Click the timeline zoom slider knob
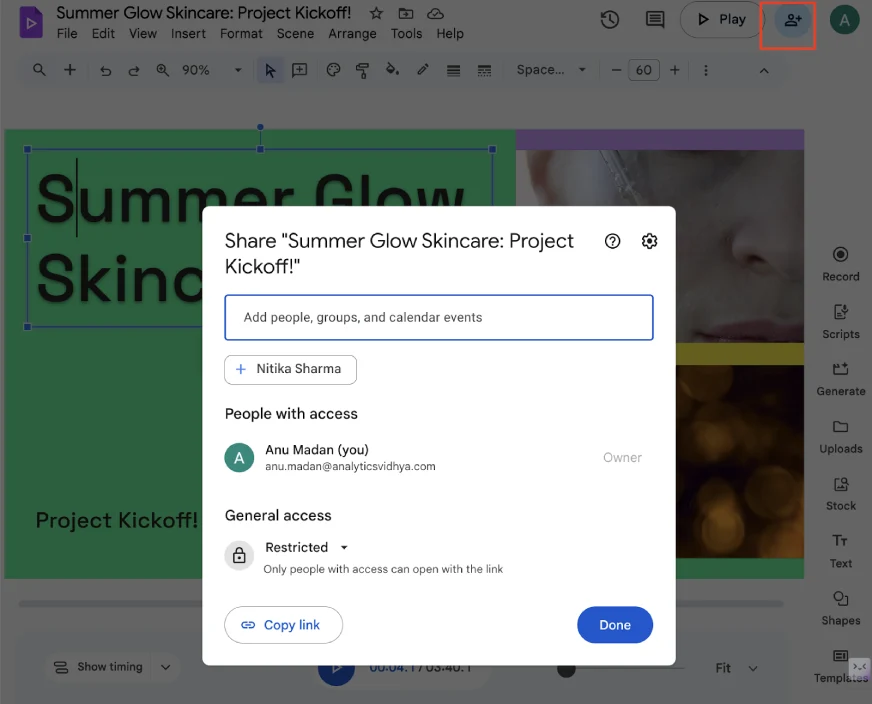This screenshot has width=872, height=704. [x=566, y=670]
